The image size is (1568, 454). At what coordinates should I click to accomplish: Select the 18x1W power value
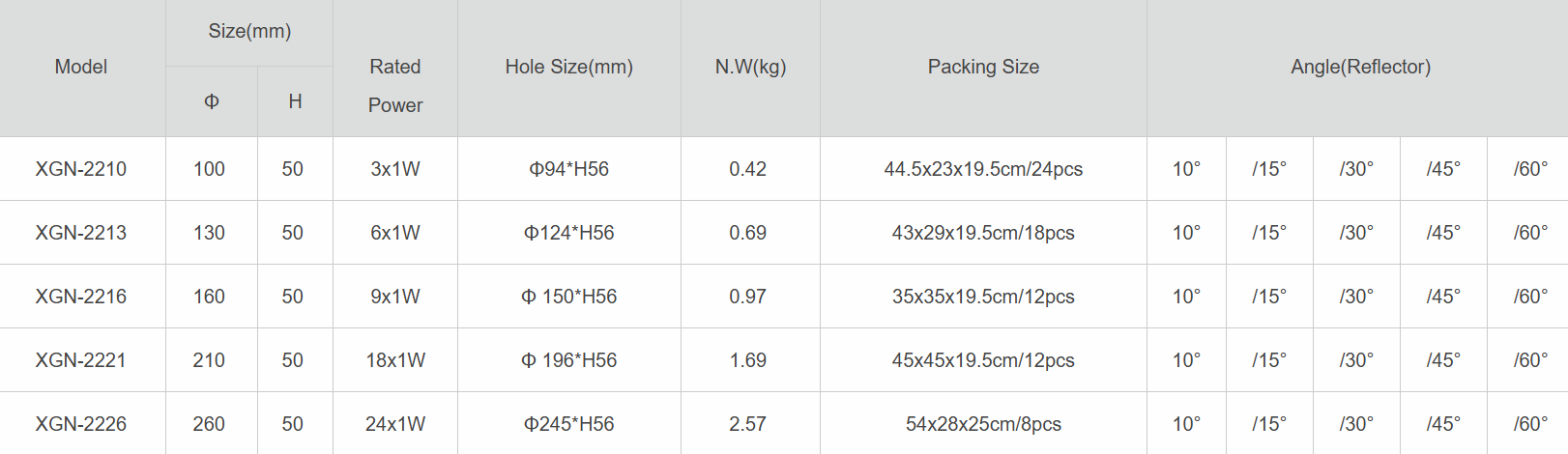(395, 360)
